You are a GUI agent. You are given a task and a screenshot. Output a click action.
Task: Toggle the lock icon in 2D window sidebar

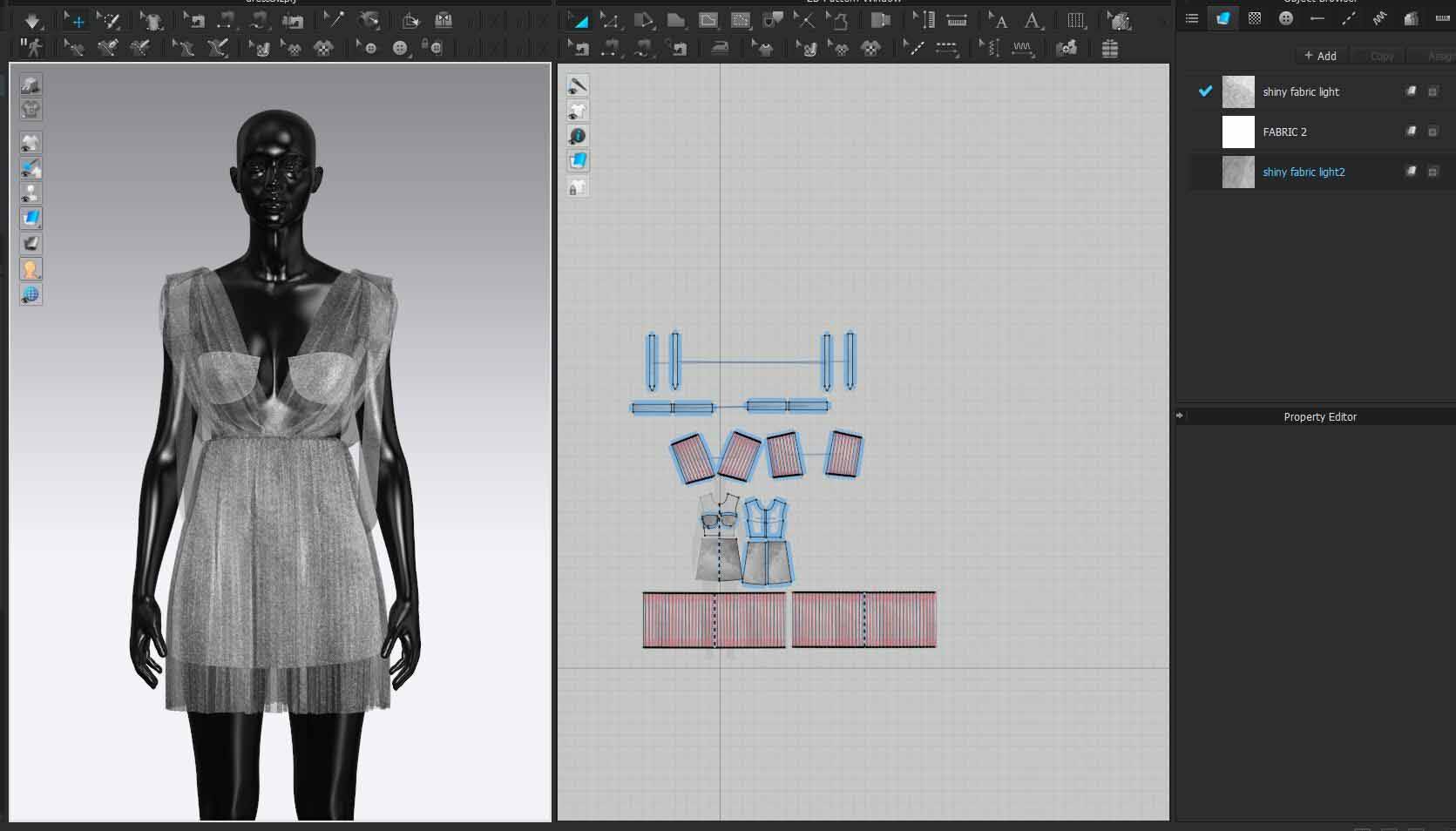click(x=578, y=186)
